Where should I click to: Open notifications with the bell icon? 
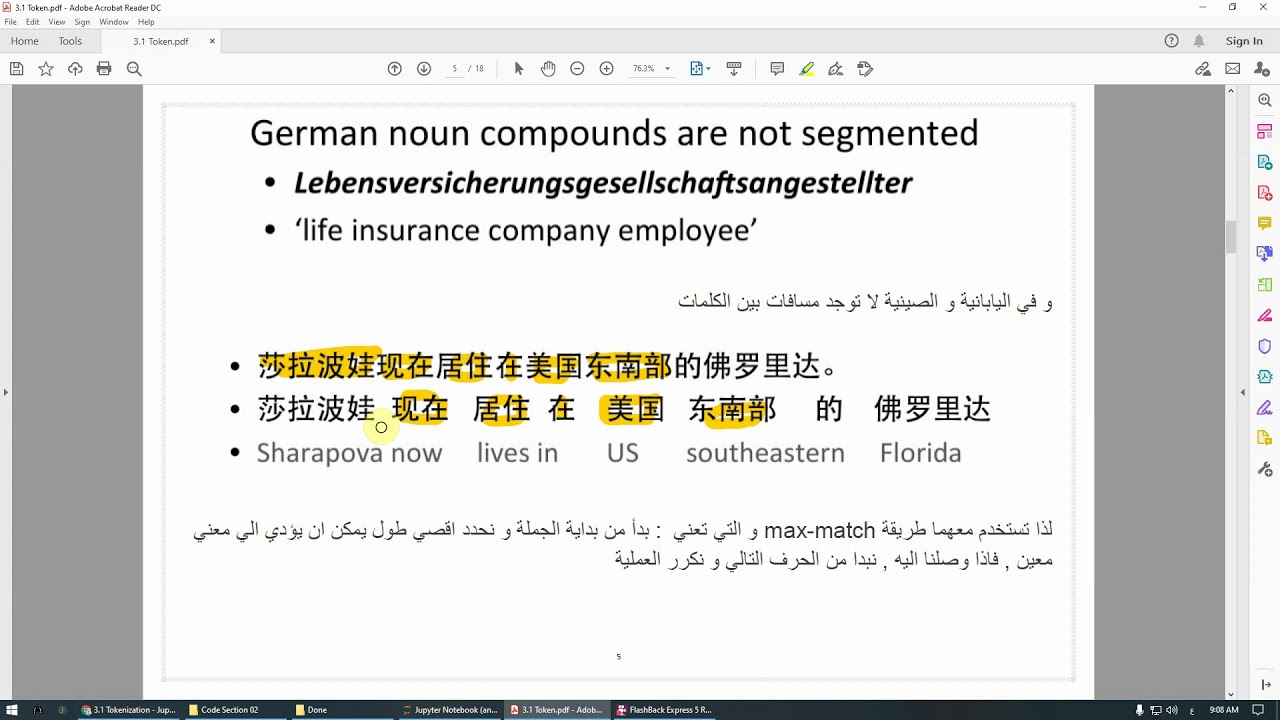coord(1199,41)
